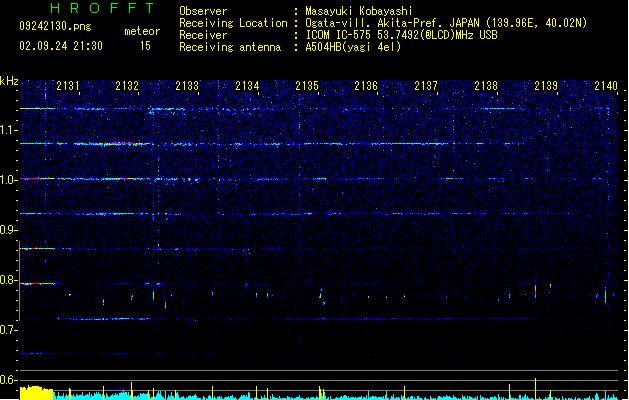Click the Receiver label
The height and width of the screenshot is (400, 629).
point(203,35)
